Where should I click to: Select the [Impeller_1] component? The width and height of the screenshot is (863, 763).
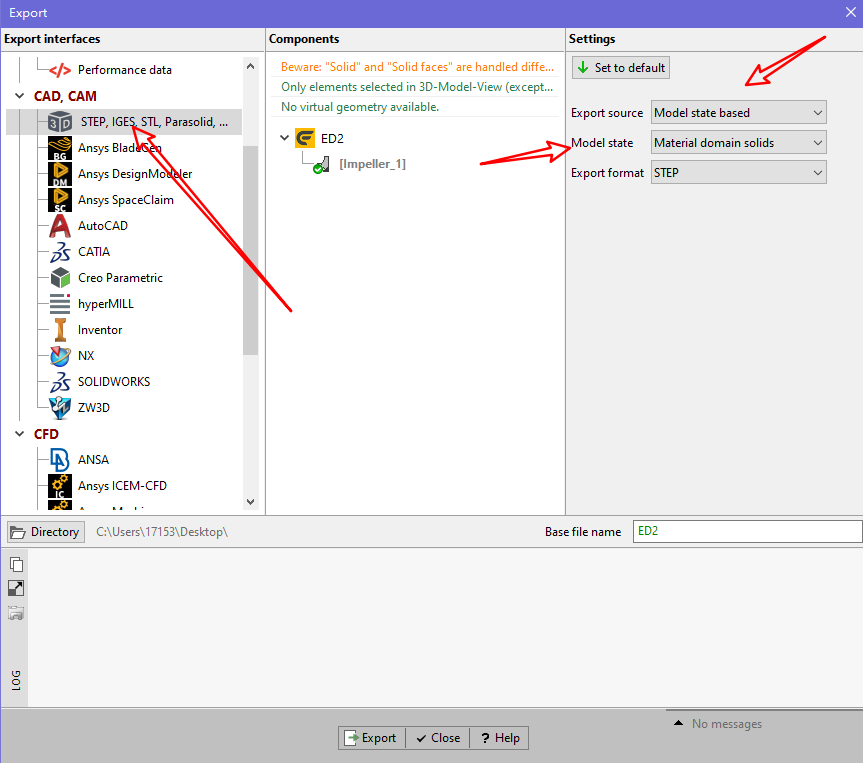pyautogui.click(x=373, y=164)
